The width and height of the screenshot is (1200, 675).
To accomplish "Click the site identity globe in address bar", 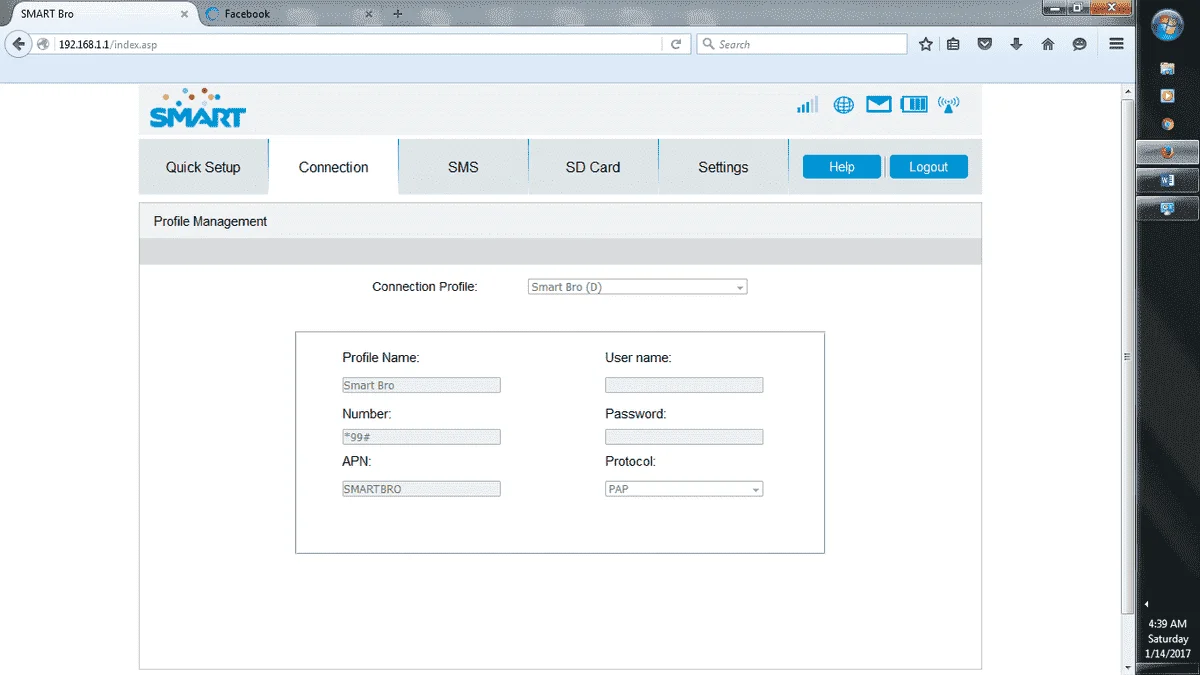I will (43, 44).
